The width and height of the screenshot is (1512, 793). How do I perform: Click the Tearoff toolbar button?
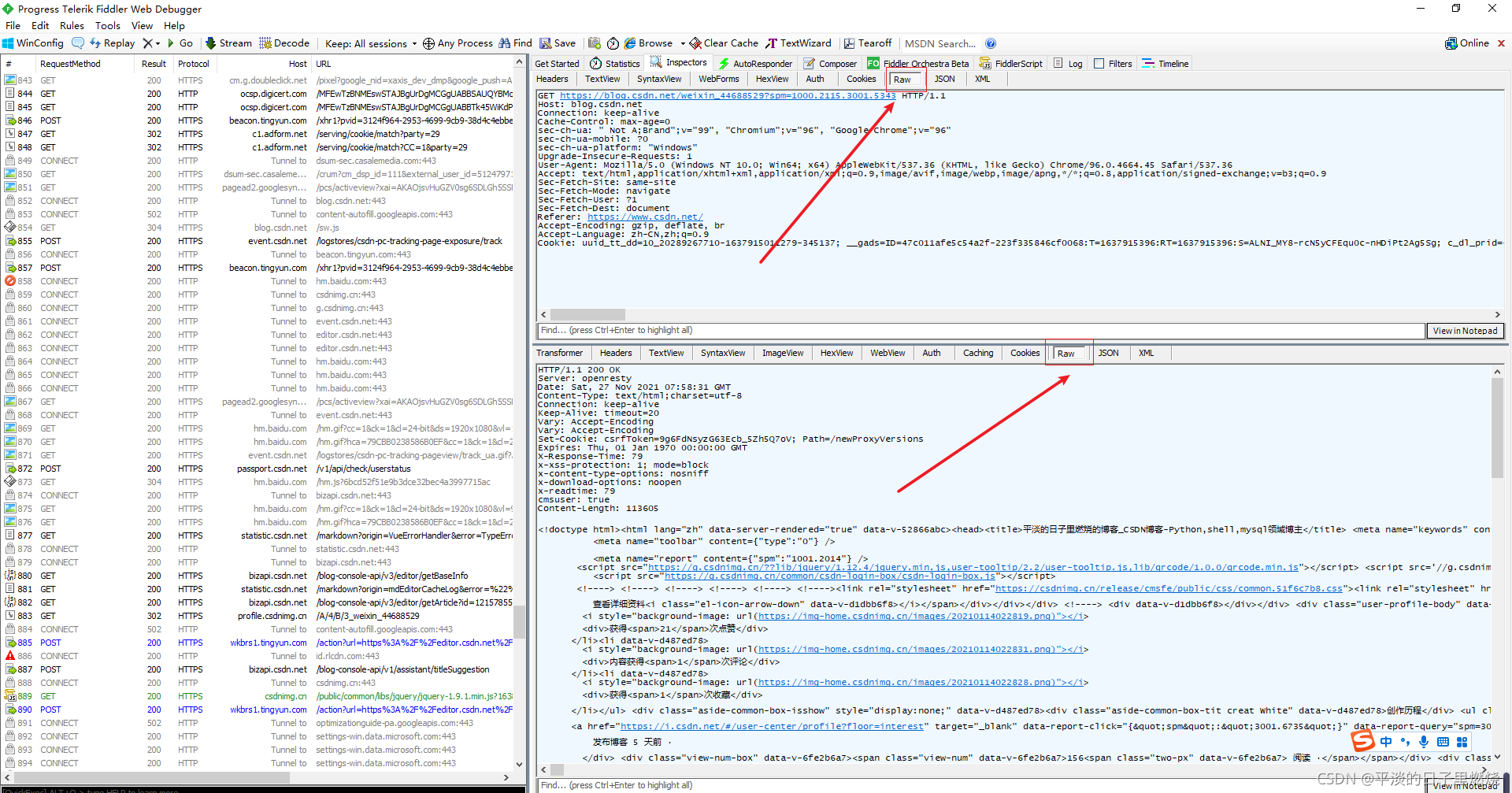point(868,43)
